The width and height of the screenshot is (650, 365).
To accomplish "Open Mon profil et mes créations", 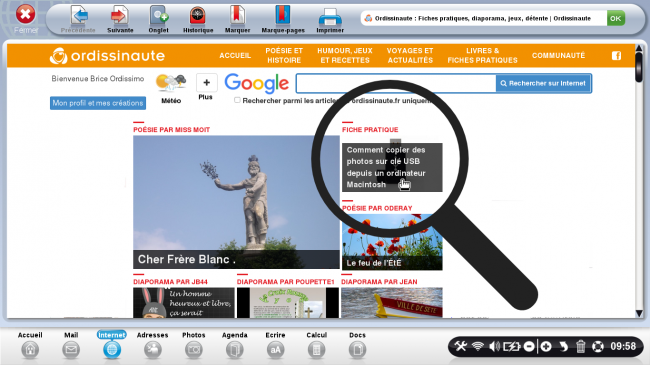I will pos(98,103).
